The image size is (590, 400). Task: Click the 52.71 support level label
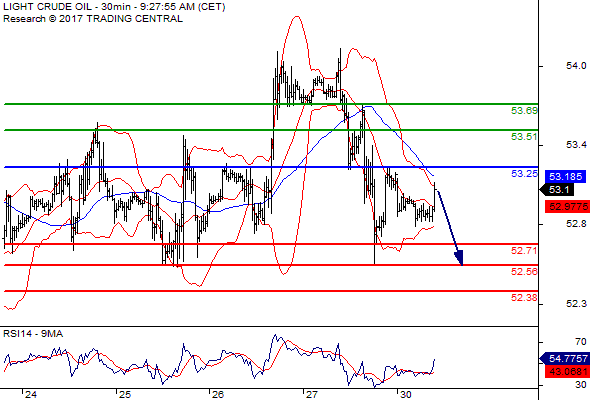click(x=524, y=251)
